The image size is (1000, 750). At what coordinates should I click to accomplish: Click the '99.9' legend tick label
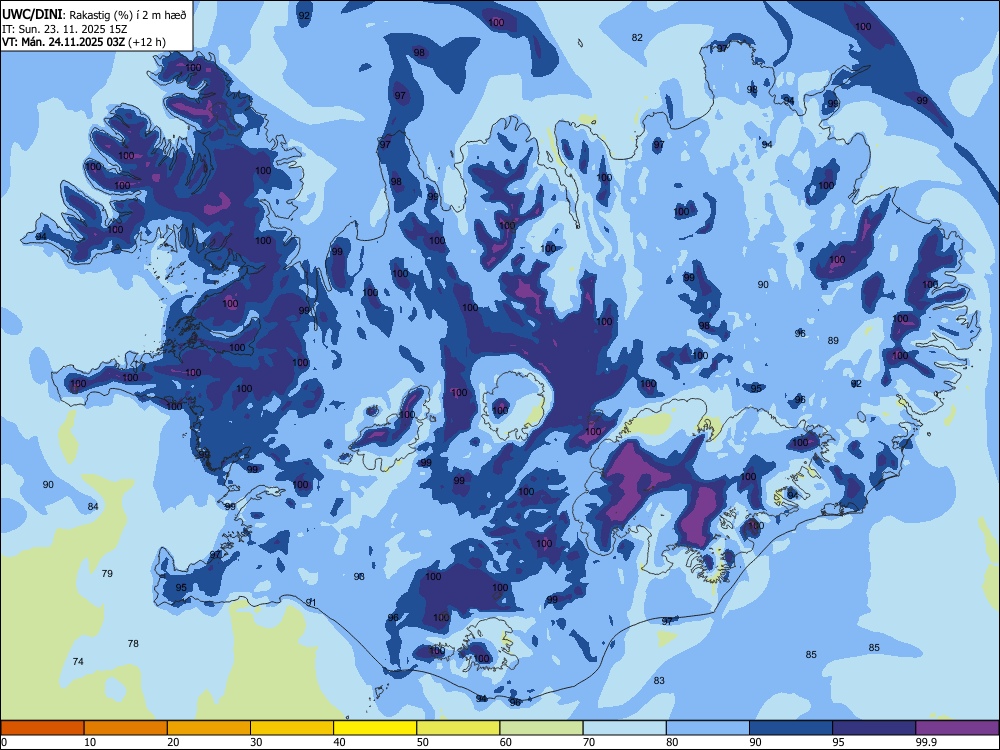pyautogui.click(x=926, y=742)
